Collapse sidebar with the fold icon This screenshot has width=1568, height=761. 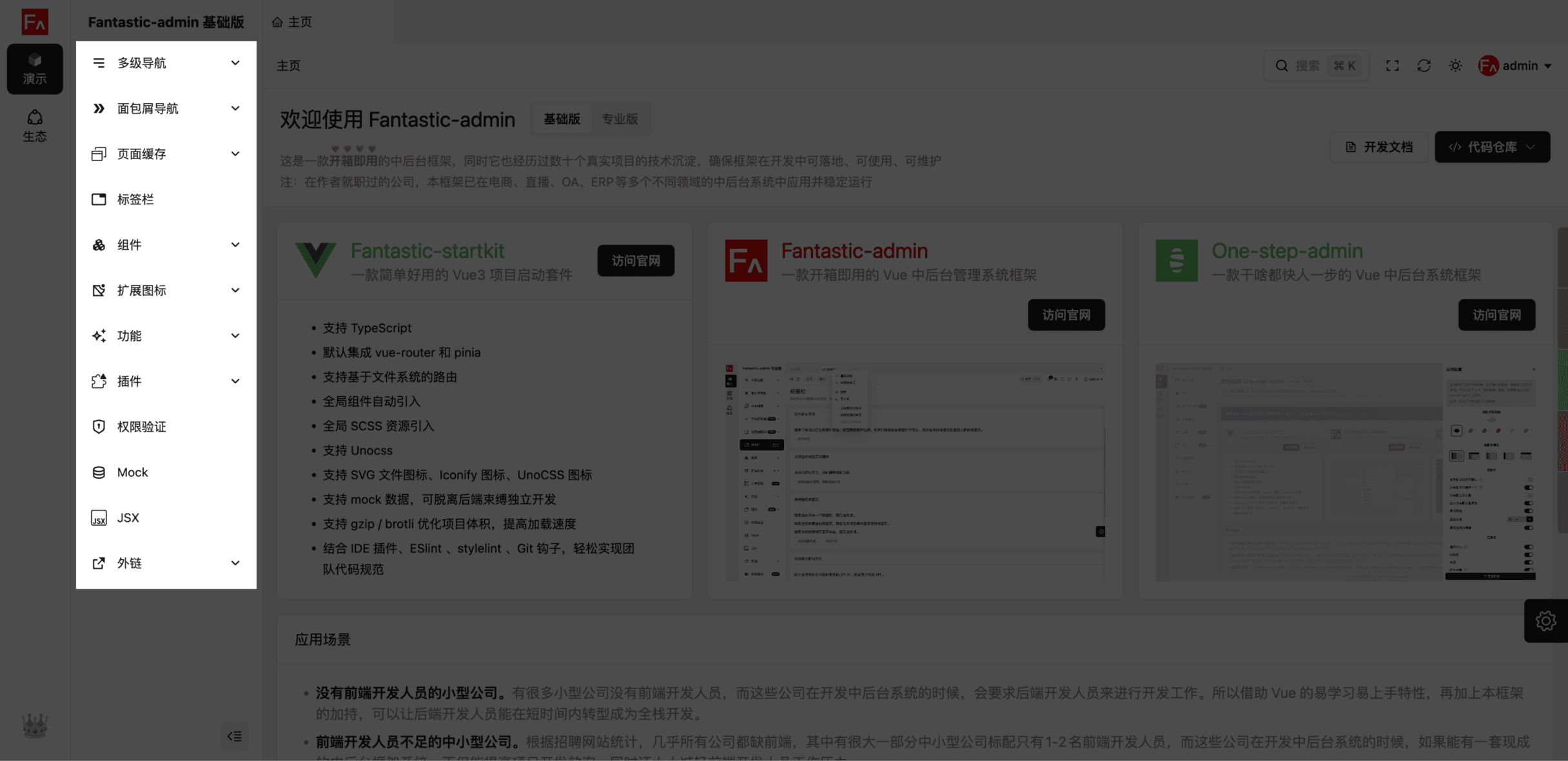(x=234, y=736)
